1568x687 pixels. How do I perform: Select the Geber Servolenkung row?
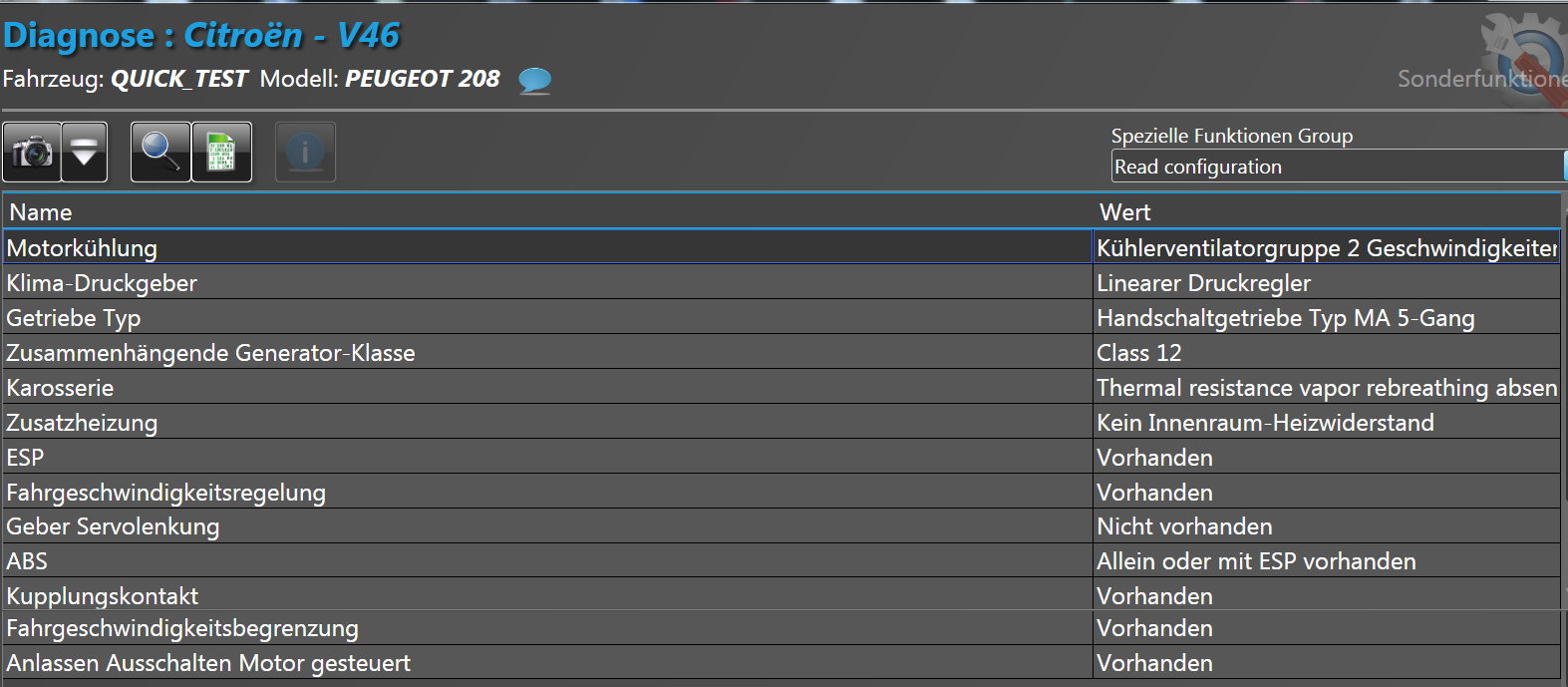[x=113, y=526]
